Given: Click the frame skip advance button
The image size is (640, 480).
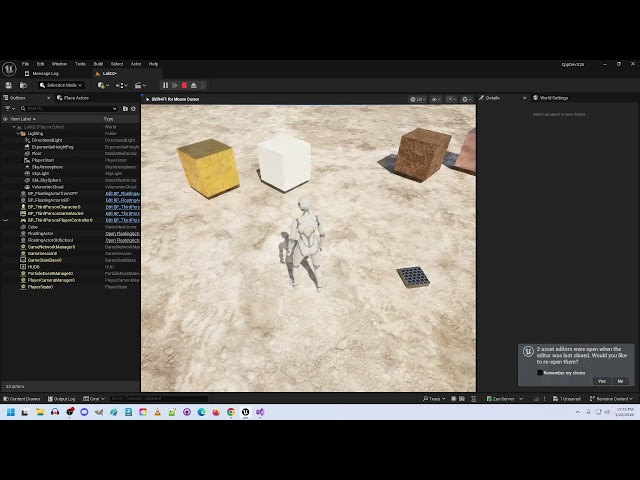Looking at the screenshot, I should (x=175, y=85).
